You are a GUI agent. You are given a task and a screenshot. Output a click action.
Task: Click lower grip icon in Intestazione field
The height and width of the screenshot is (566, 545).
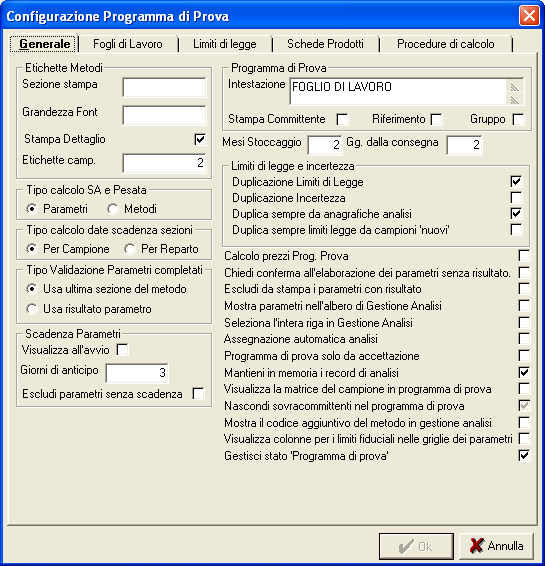click(515, 99)
